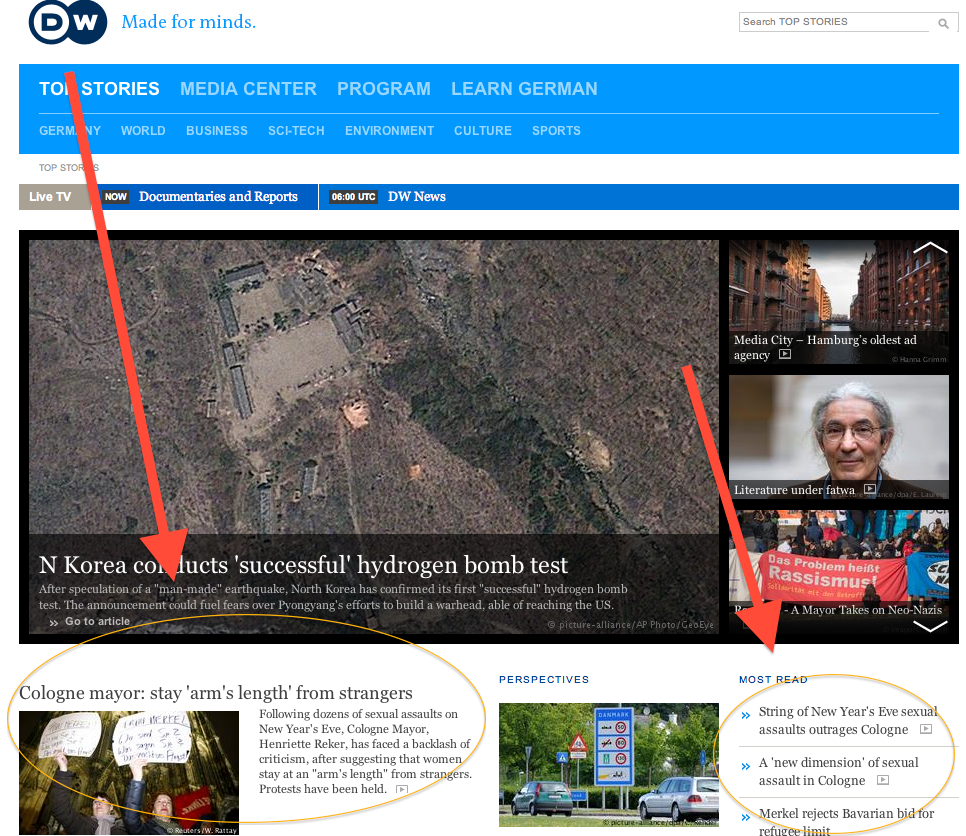Click the carousel up arrow
The width and height of the screenshot is (966, 836).
pos(930,248)
